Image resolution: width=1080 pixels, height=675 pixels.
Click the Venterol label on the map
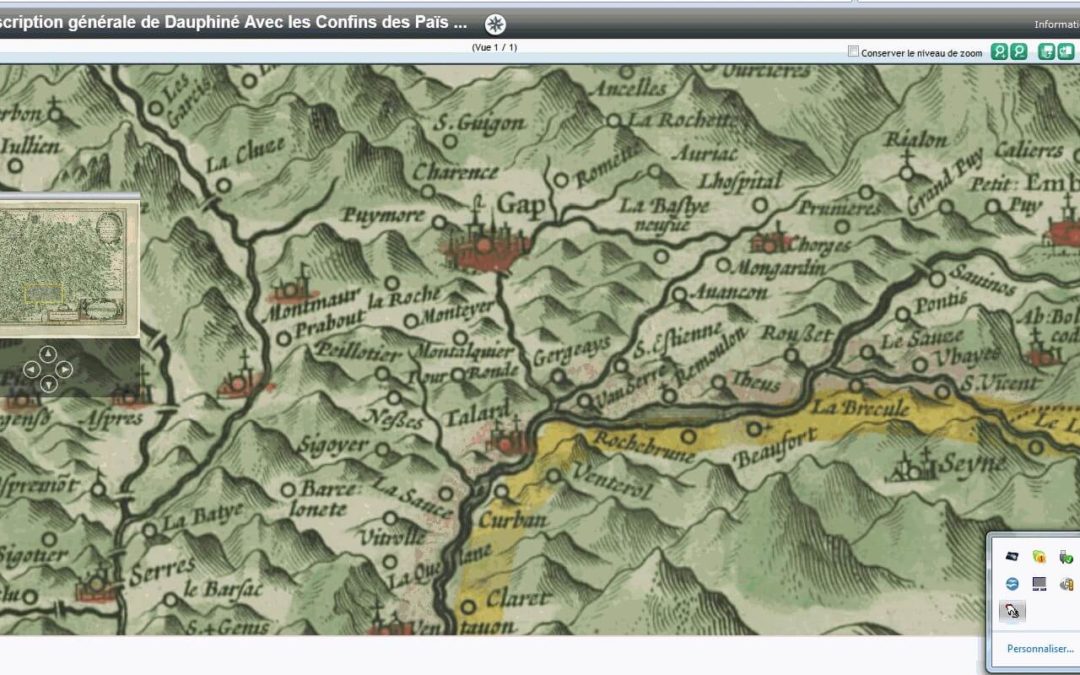(x=612, y=481)
